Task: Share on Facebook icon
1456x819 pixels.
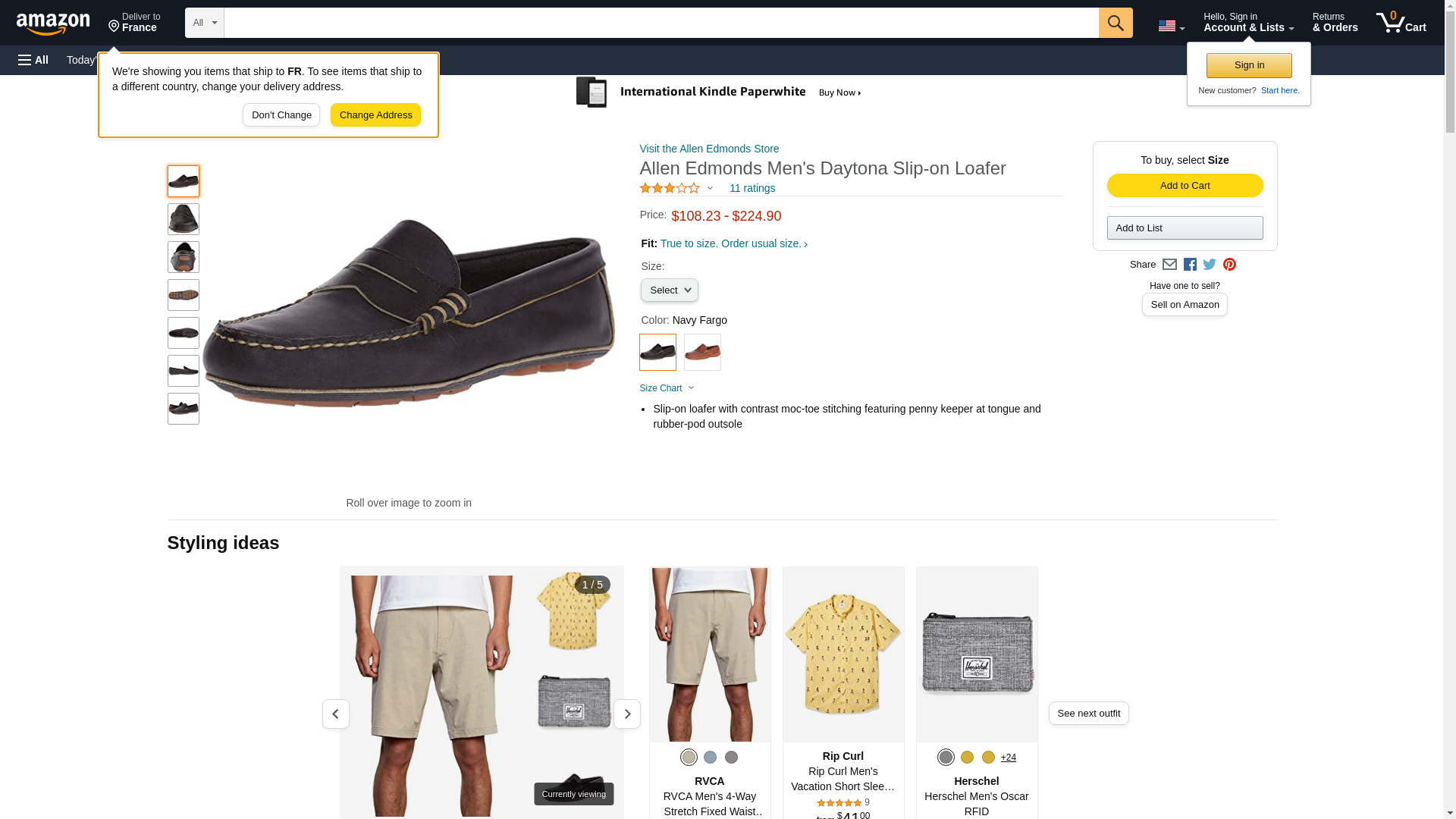Action: pyautogui.click(x=1190, y=265)
